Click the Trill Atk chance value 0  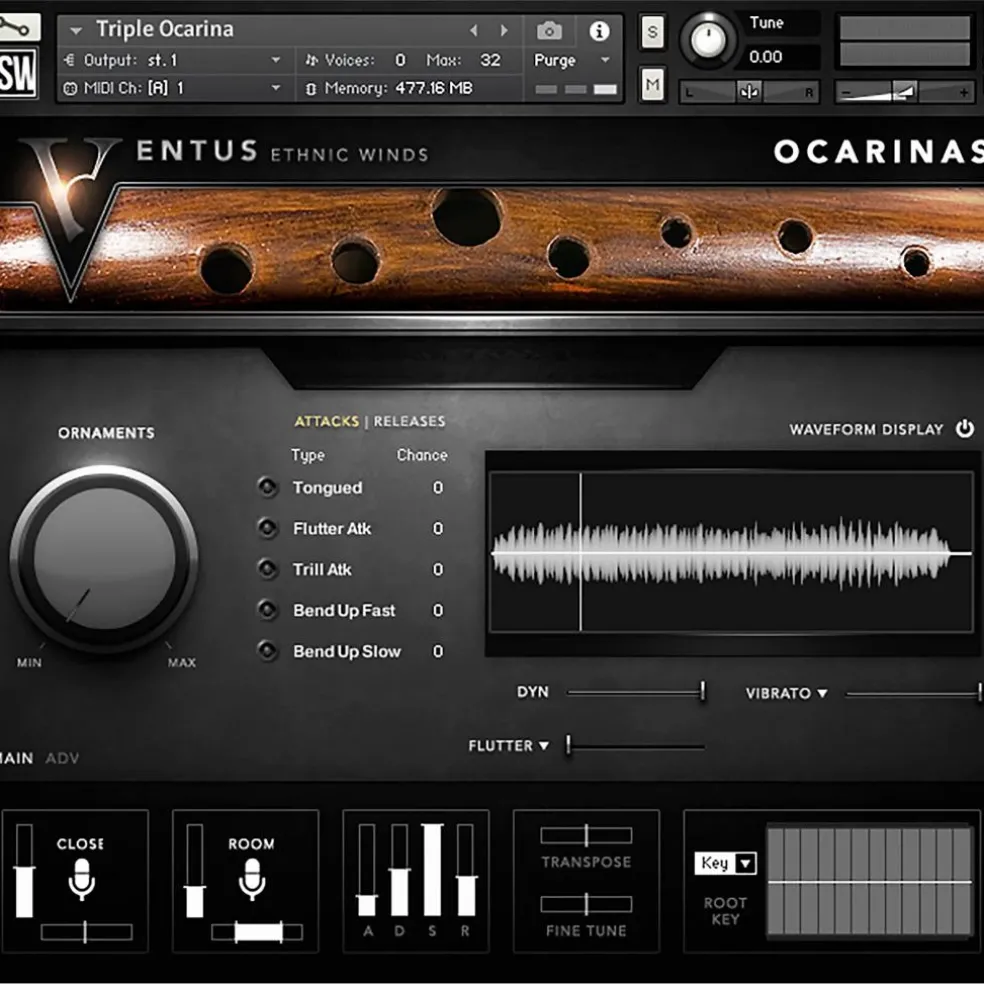pyautogui.click(x=438, y=569)
